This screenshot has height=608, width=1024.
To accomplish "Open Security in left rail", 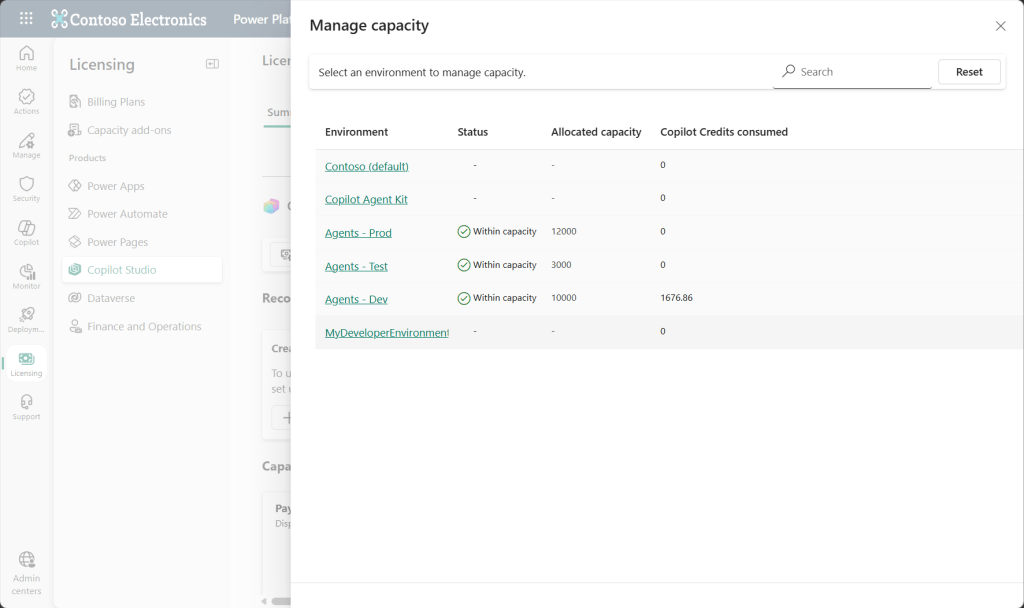I will coord(26,189).
